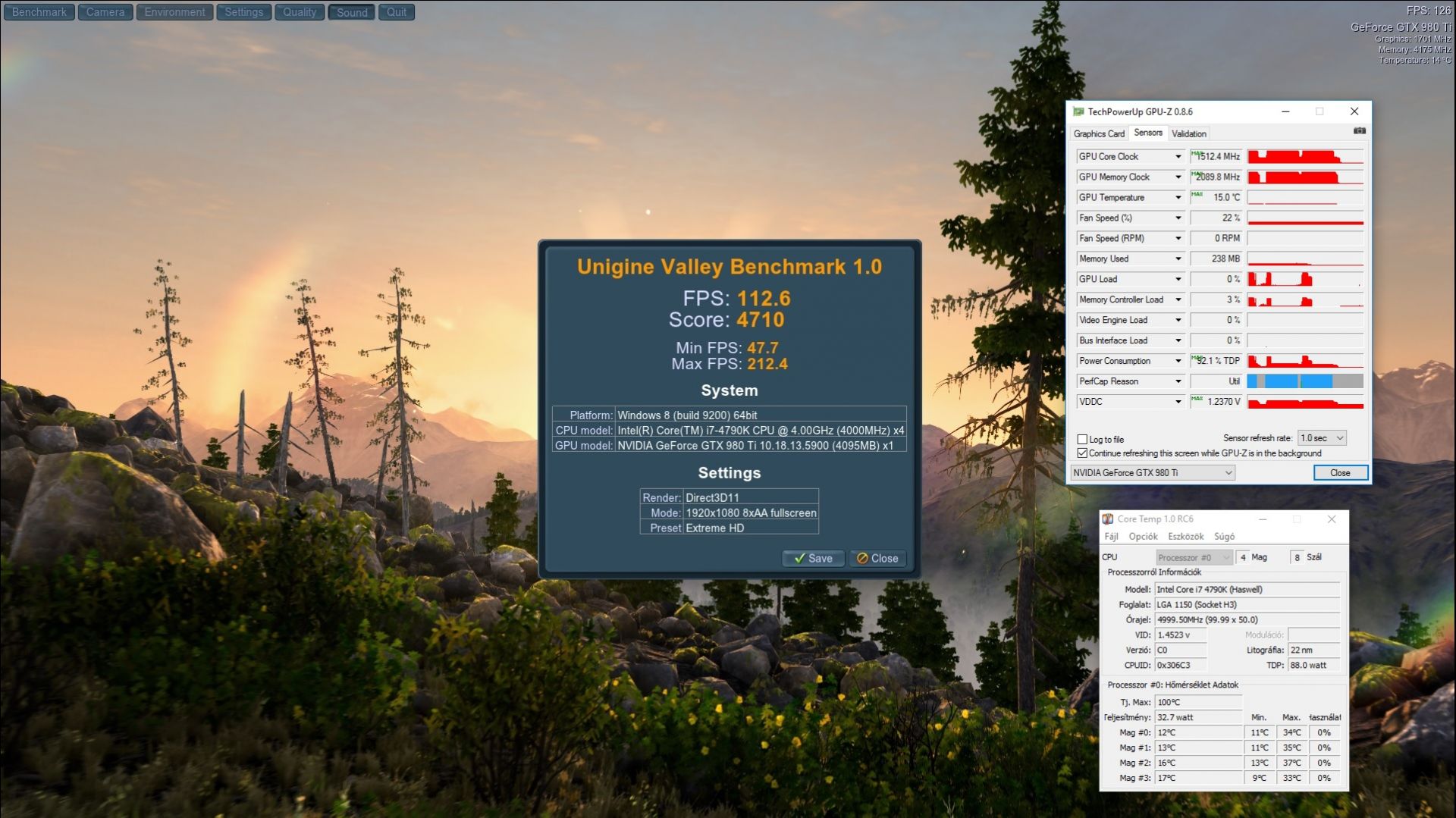Enable the Log to file checkbox

1082,440
